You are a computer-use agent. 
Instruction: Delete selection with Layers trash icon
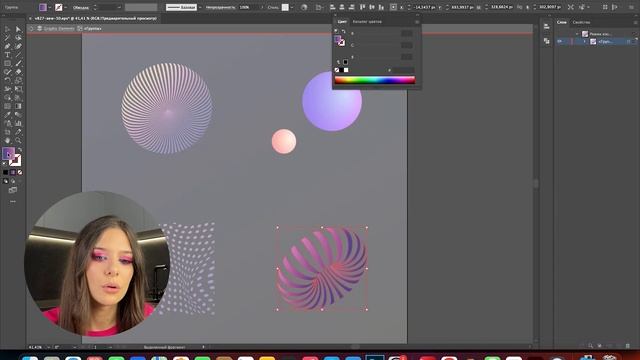(x=628, y=346)
